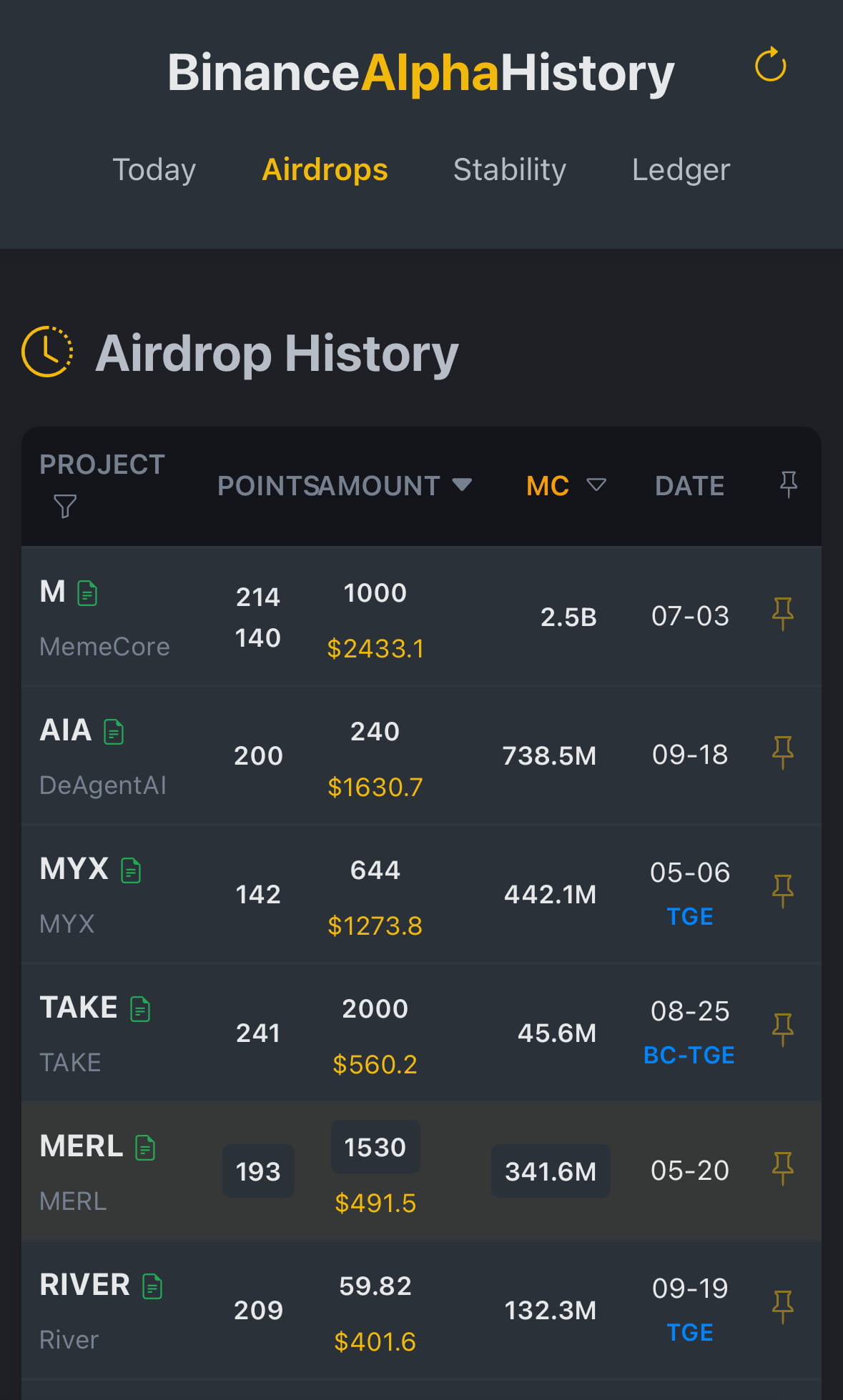Viewport: 843px width, 1400px height.
Task: Open the project filter funnel icon
Action: (x=65, y=506)
